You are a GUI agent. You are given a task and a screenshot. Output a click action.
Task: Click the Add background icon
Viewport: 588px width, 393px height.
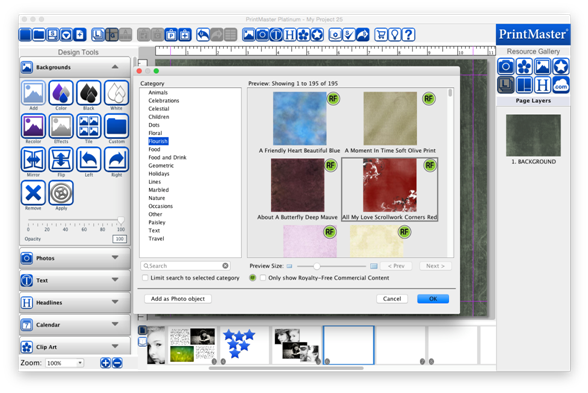(x=33, y=92)
